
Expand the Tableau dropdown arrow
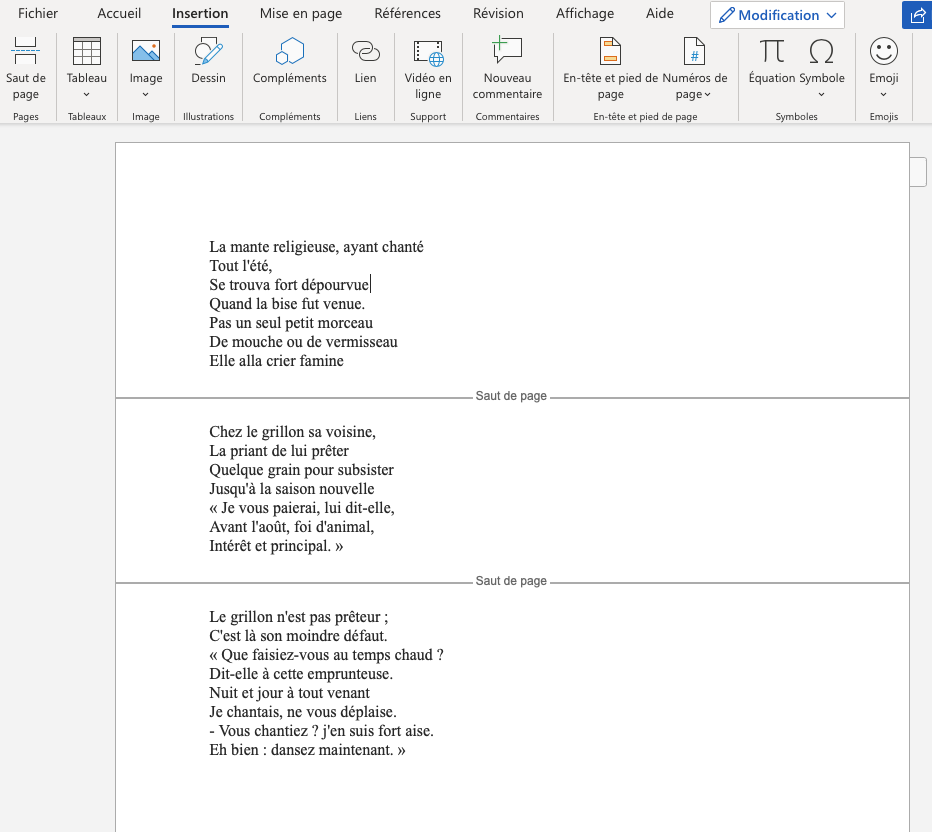point(87,94)
